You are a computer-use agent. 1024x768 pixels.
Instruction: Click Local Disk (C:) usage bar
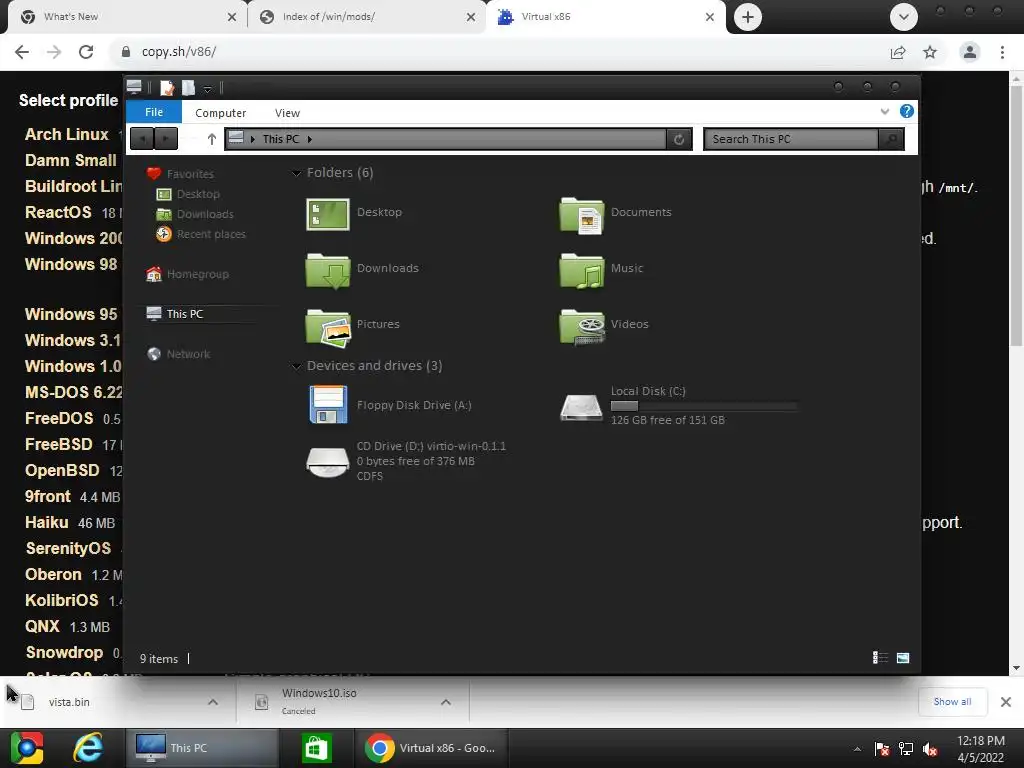click(703, 406)
